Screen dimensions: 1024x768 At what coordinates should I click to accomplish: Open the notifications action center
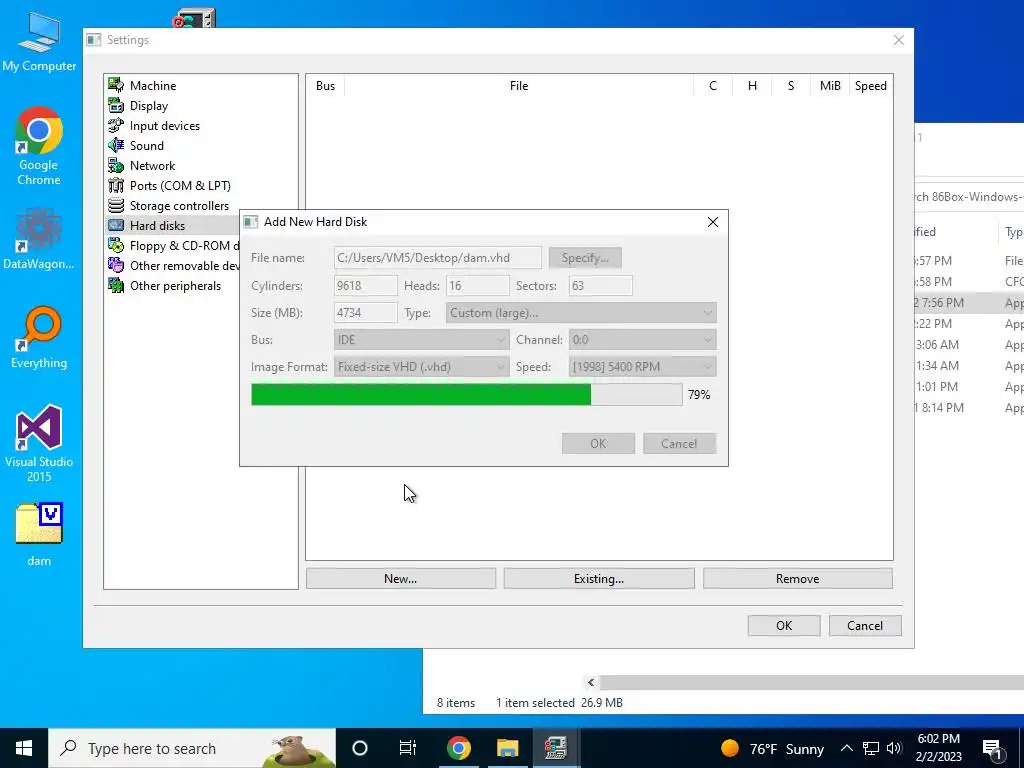(992, 748)
